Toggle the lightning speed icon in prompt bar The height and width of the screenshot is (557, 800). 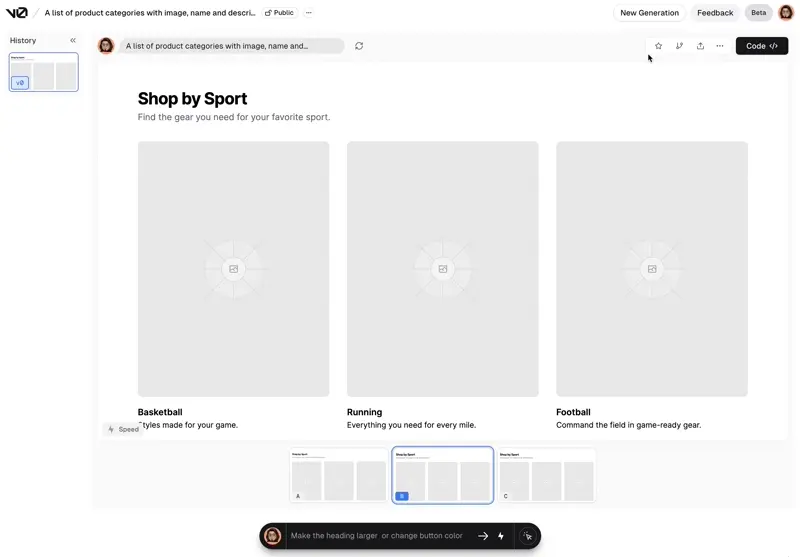tap(501, 536)
